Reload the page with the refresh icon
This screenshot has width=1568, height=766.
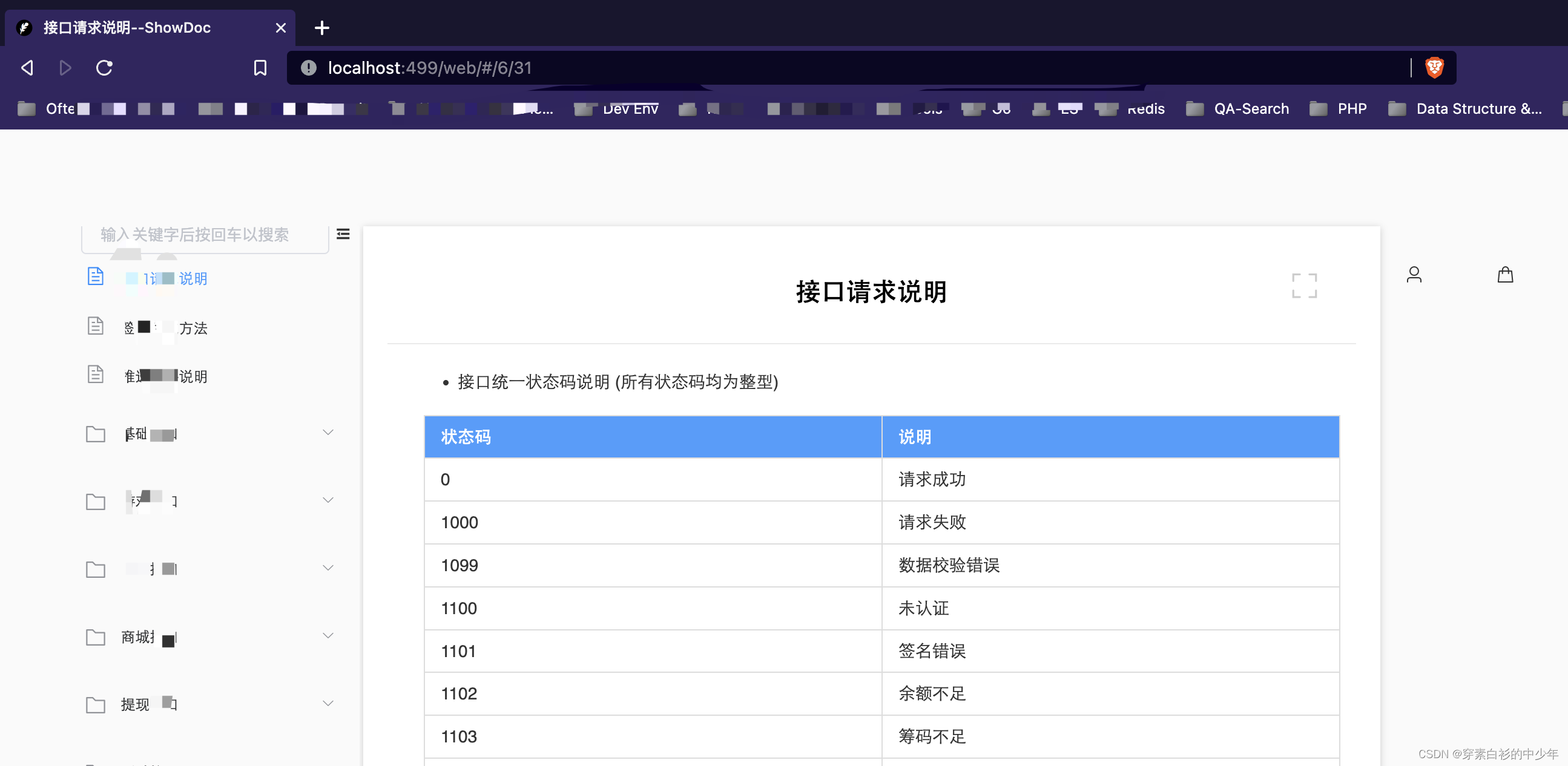tap(104, 68)
